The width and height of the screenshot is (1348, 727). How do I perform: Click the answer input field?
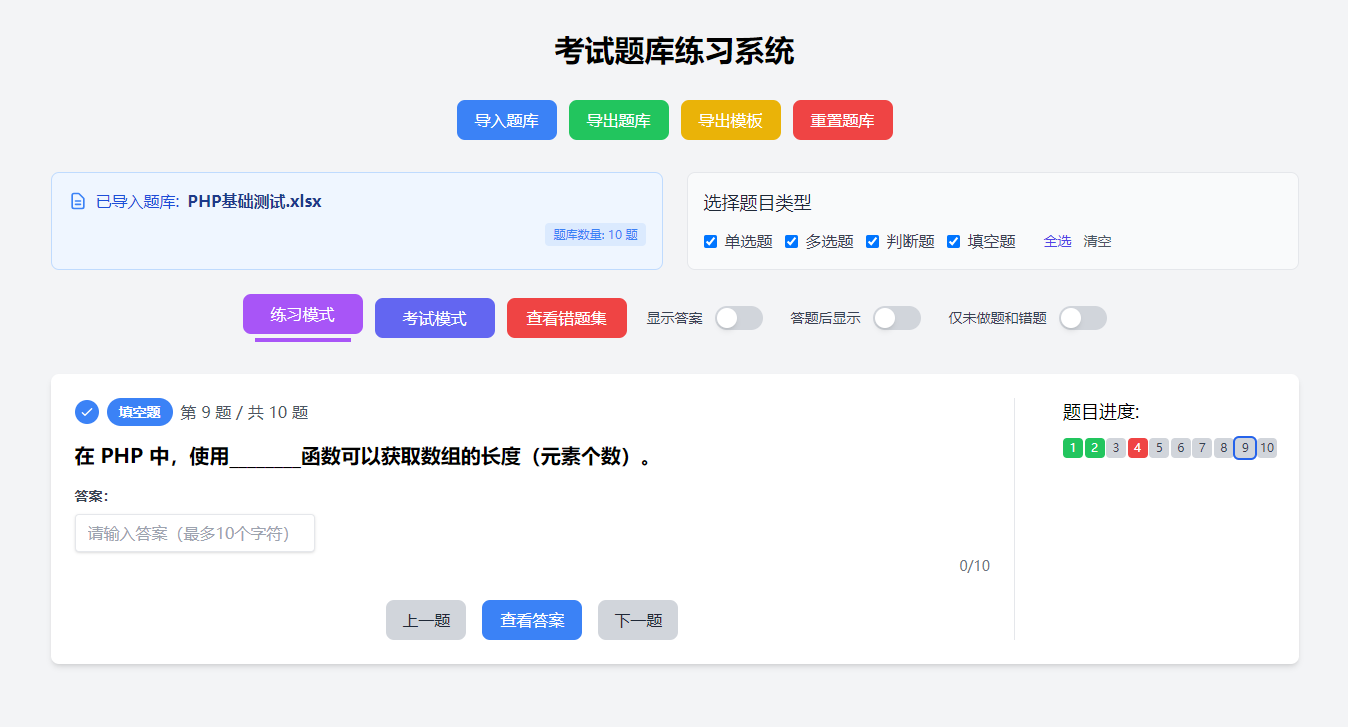[x=195, y=533]
